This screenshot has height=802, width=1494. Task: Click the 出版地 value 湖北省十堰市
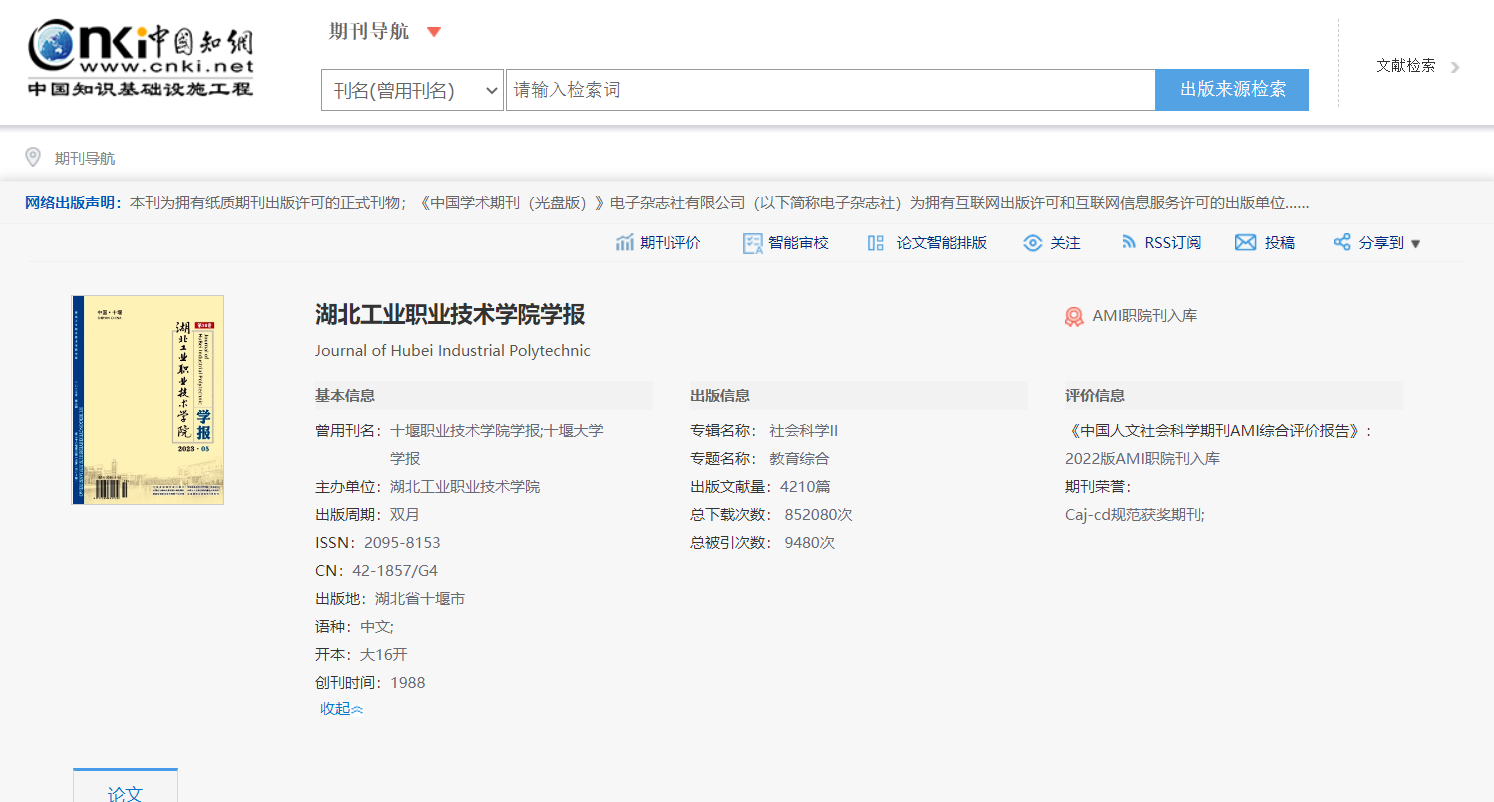coord(420,599)
